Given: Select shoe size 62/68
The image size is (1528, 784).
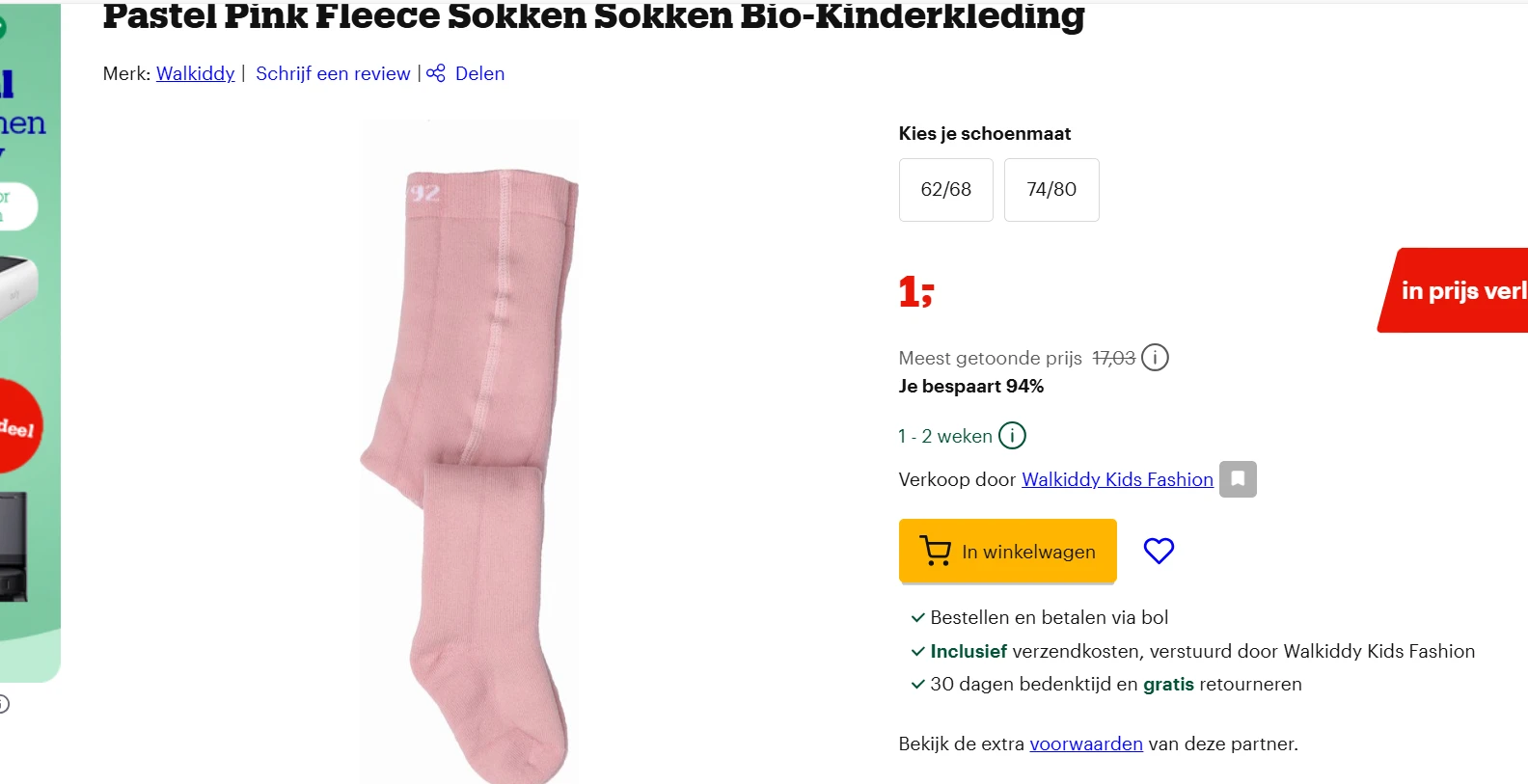Looking at the screenshot, I should (945, 190).
